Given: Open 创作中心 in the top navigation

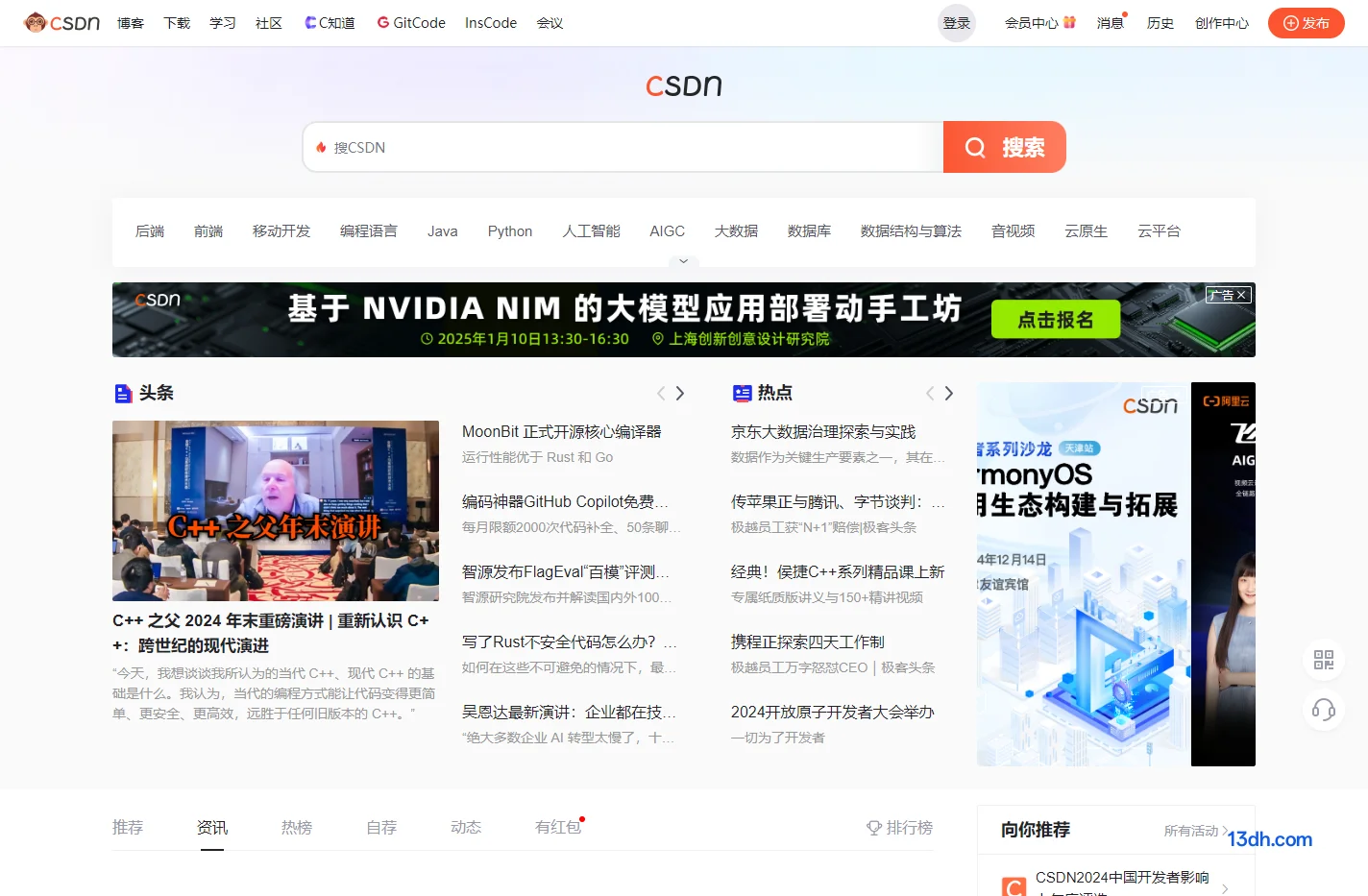Looking at the screenshot, I should coord(1222,23).
